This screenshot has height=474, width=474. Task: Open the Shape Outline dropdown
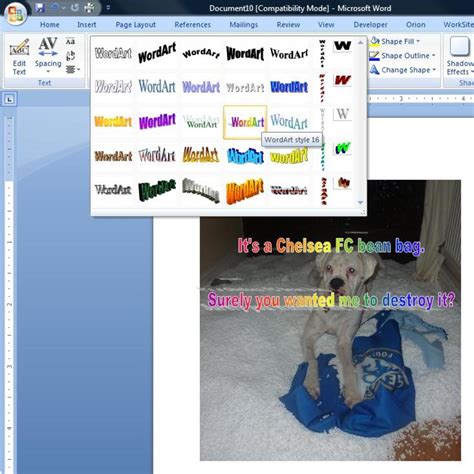(403, 56)
